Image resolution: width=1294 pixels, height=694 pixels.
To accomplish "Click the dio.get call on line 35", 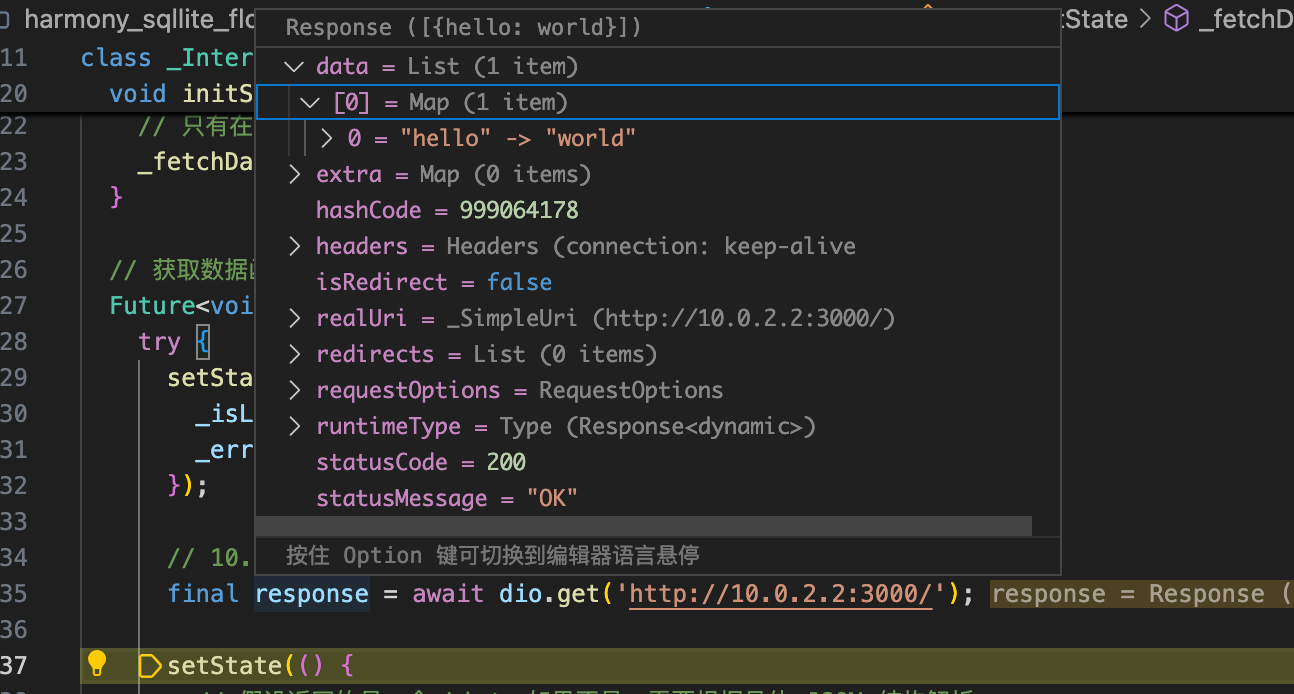I will [549, 594].
